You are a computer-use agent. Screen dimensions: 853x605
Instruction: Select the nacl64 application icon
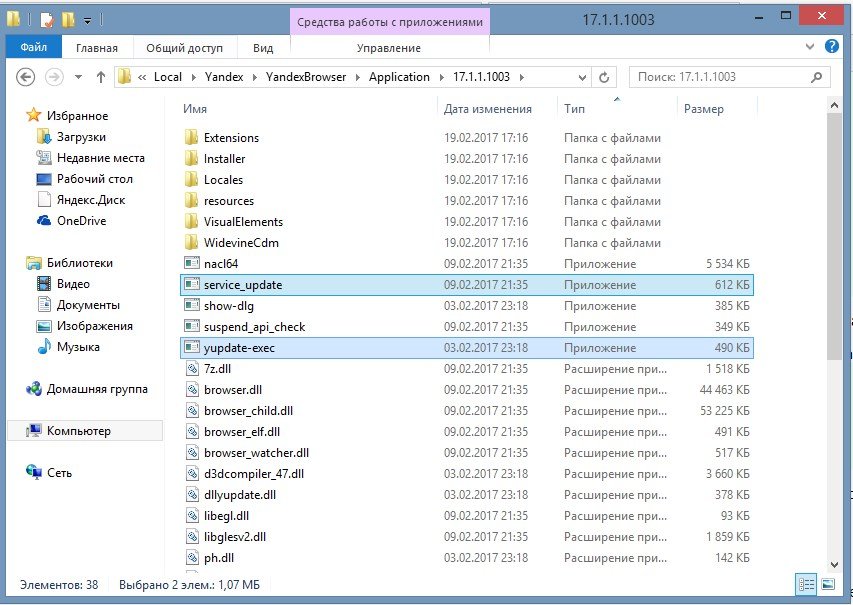click(191, 263)
